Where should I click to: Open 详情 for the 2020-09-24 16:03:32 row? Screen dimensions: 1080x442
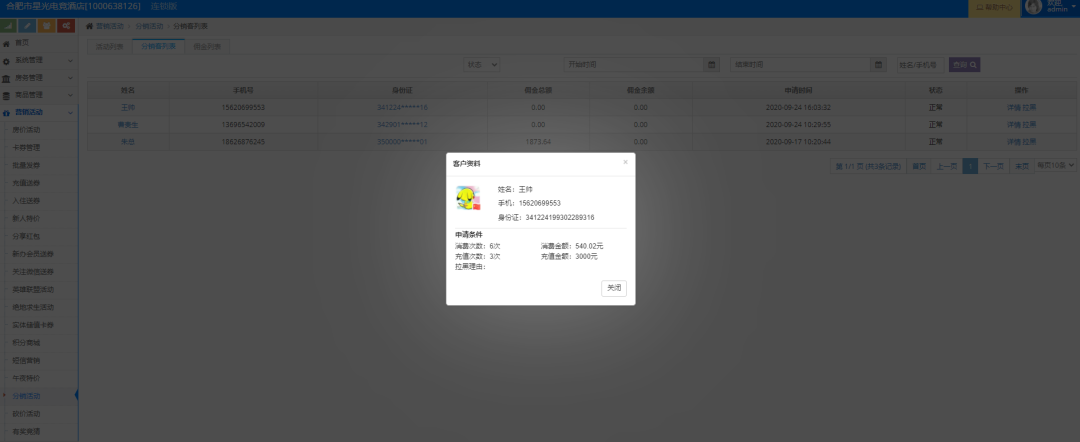[1013, 107]
